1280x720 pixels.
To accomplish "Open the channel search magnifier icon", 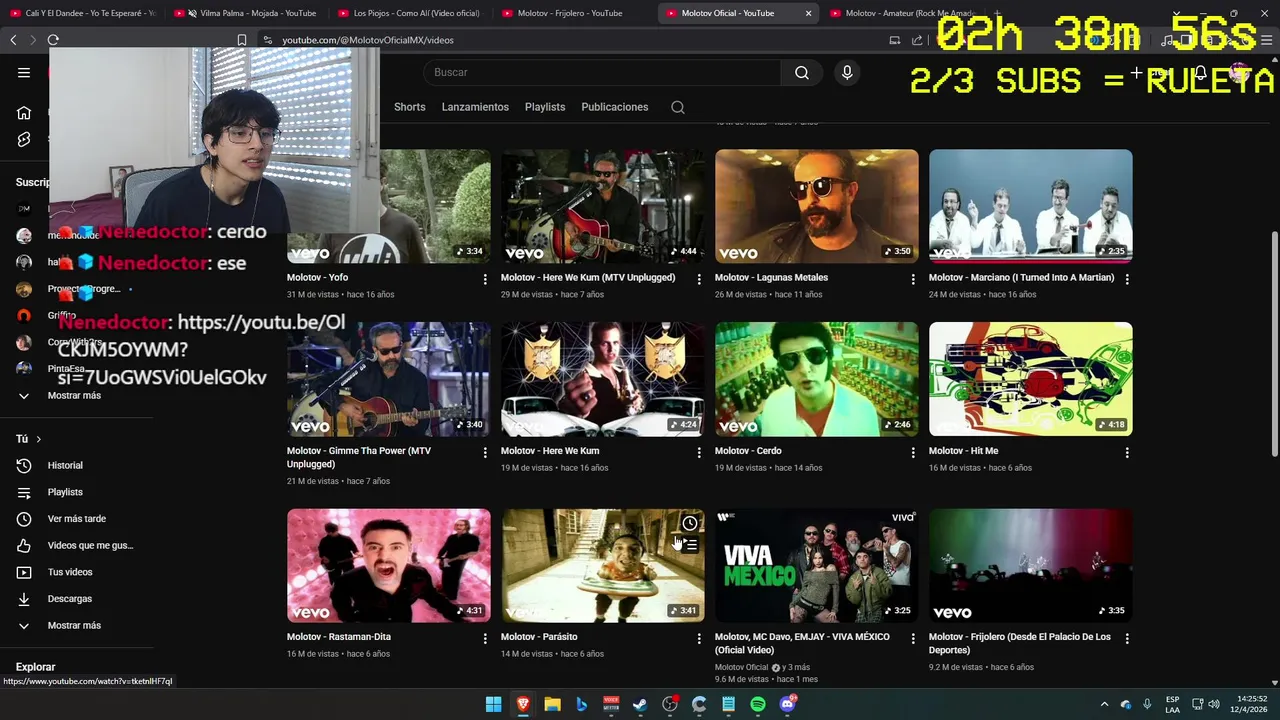I will tap(678, 107).
